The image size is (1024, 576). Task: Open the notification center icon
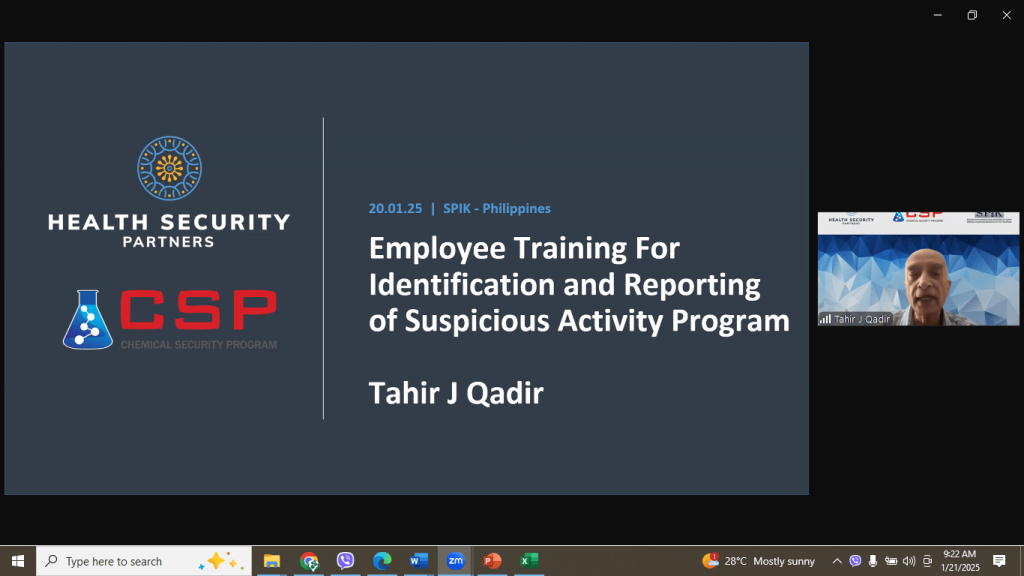(999, 561)
